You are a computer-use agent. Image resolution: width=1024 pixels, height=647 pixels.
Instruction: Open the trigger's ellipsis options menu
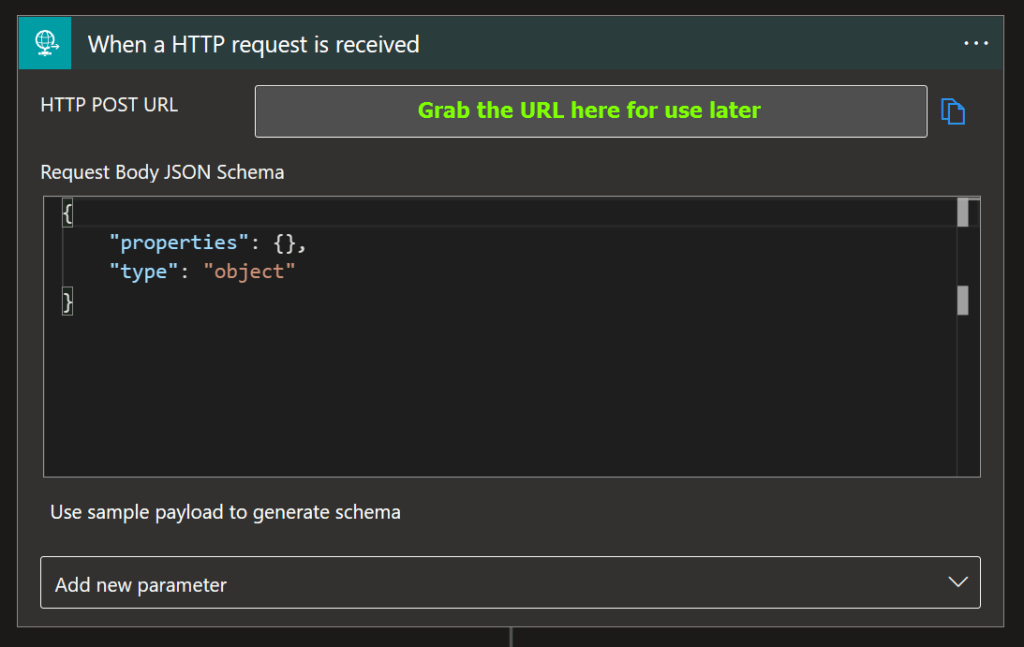pos(975,43)
